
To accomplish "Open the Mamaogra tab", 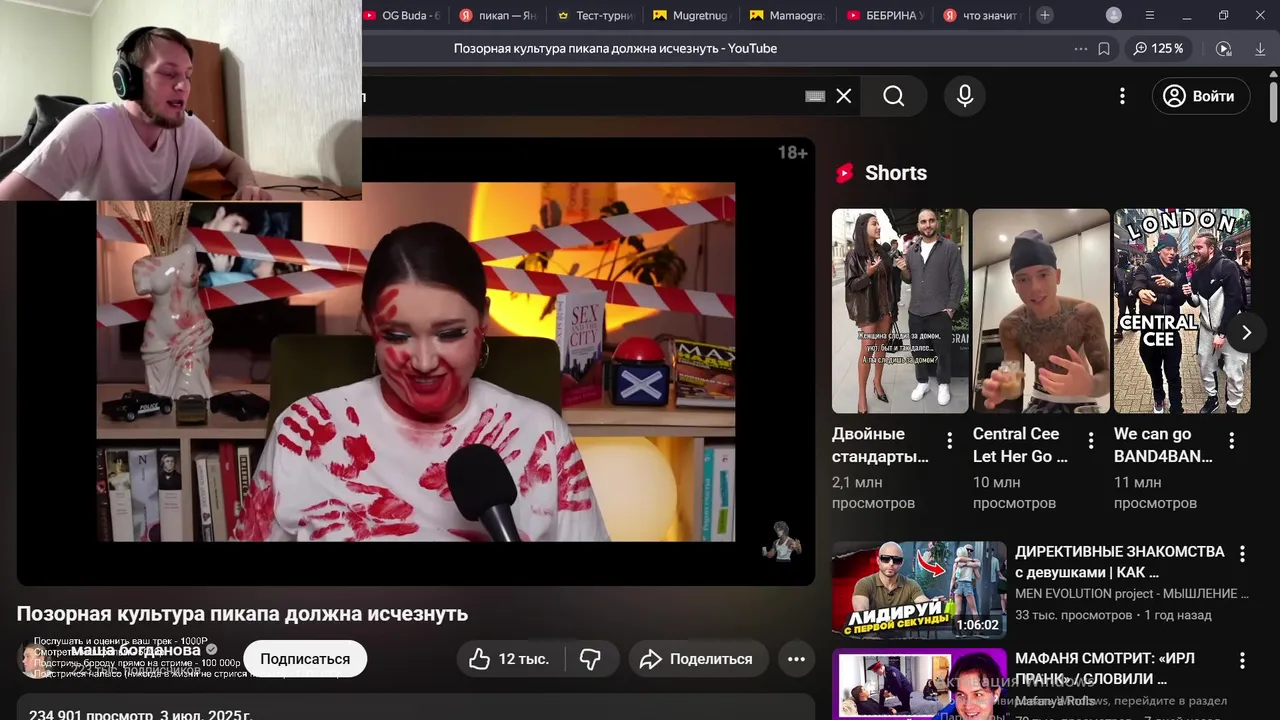I will click(x=787, y=15).
